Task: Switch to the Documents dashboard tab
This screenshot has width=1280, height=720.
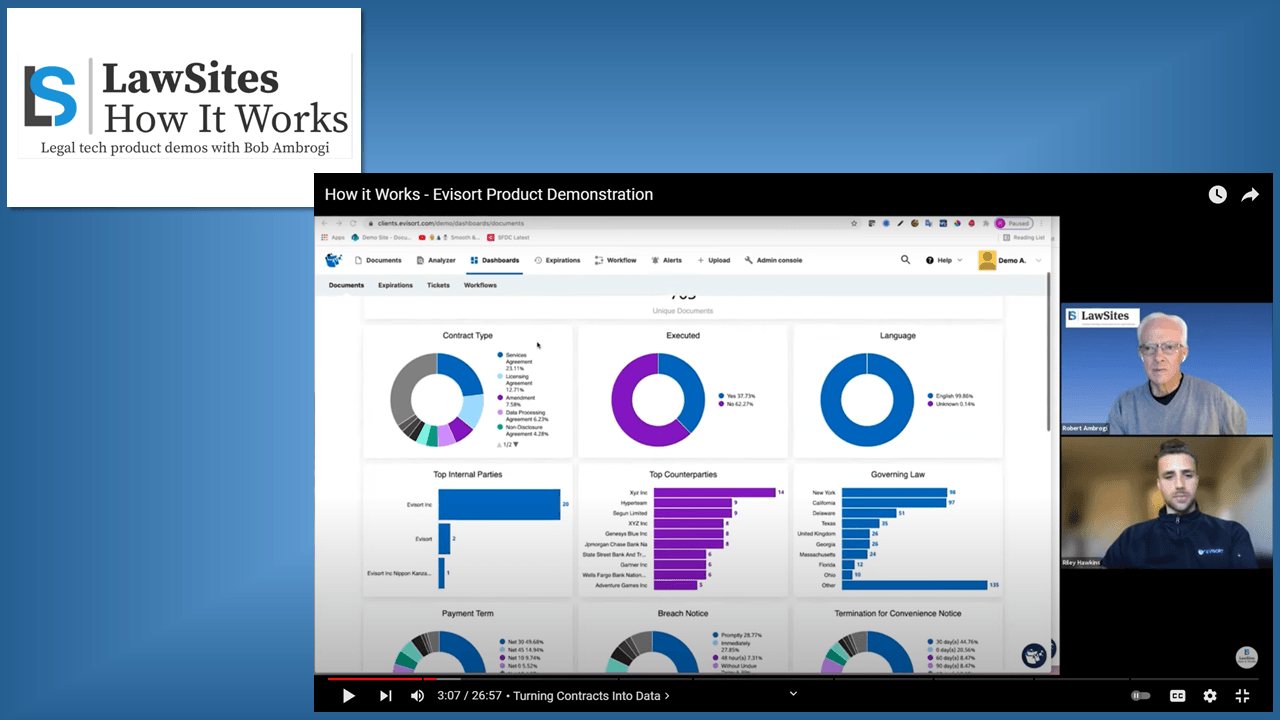Action: click(347, 285)
